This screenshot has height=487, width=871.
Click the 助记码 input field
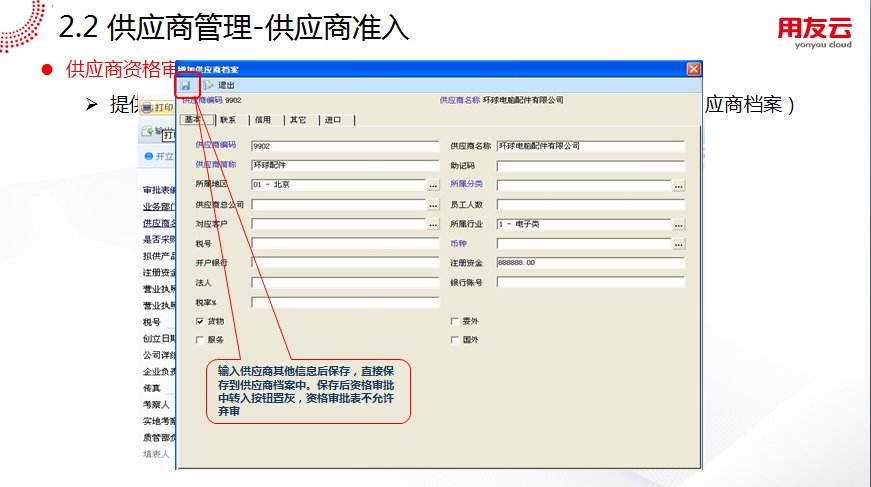[x=590, y=166]
